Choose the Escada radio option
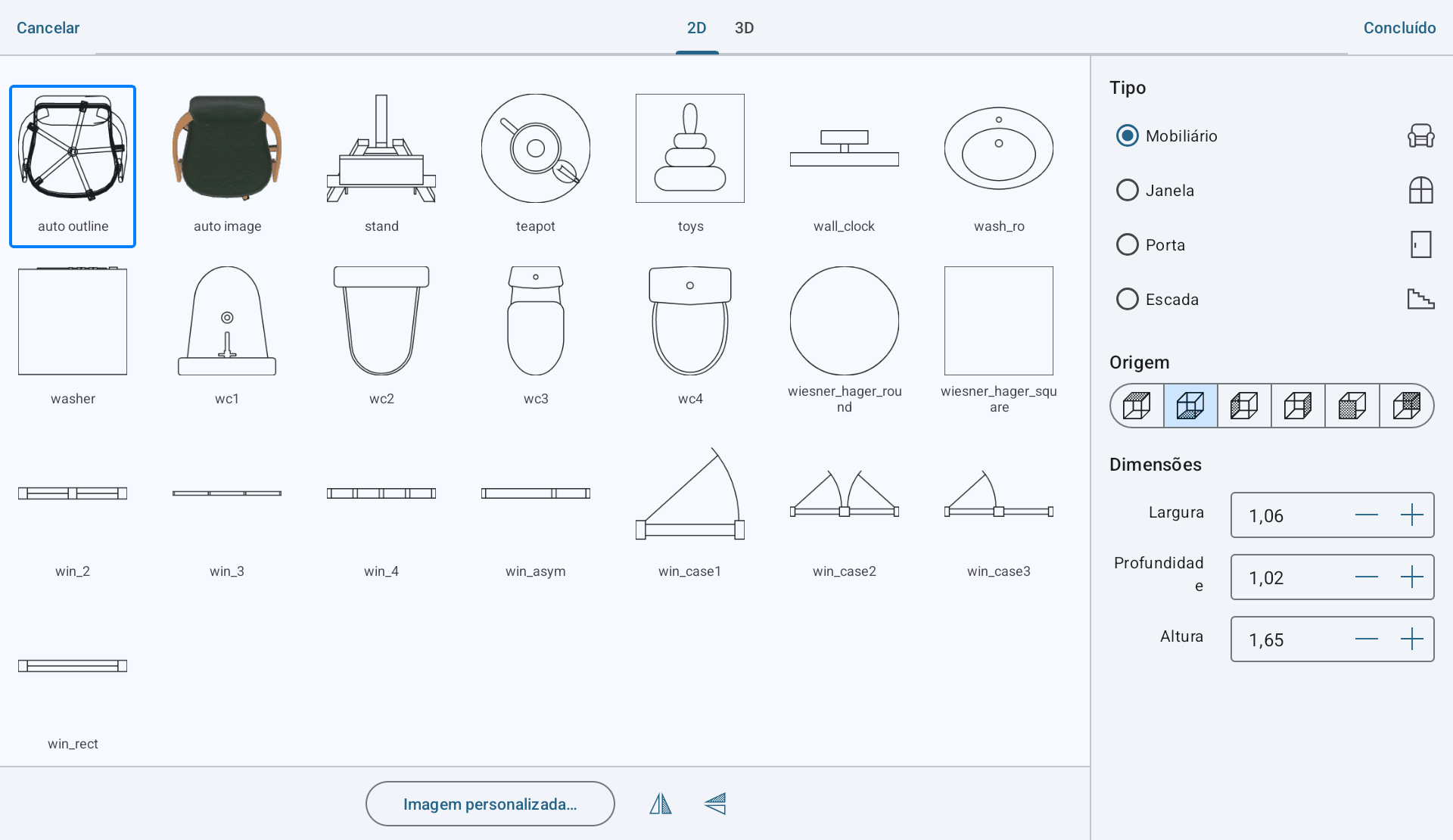1453x840 pixels. (x=1127, y=299)
